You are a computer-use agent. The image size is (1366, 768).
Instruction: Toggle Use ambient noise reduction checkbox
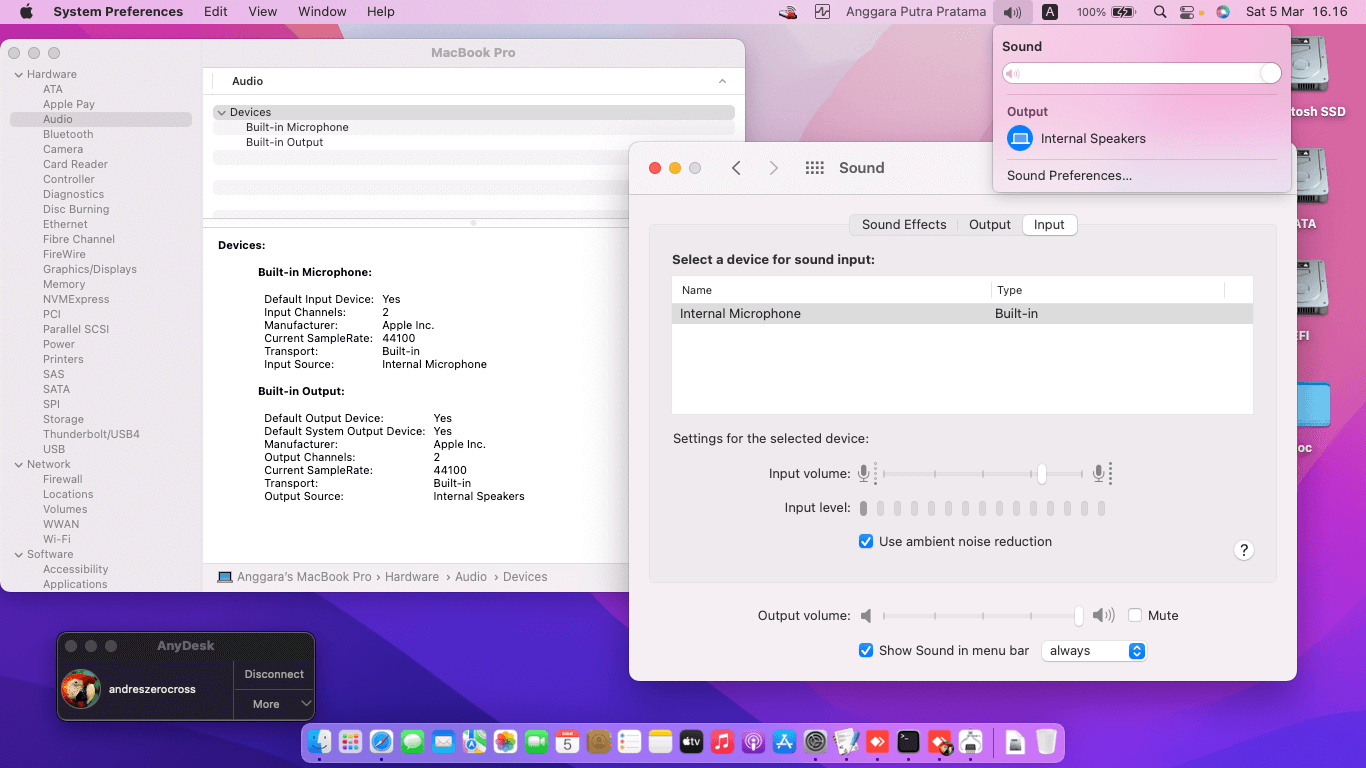(866, 541)
